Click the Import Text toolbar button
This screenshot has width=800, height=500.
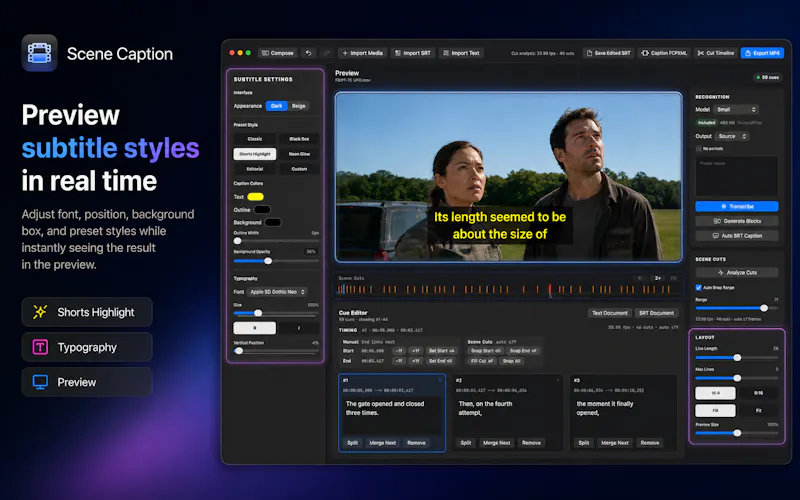[x=461, y=53]
